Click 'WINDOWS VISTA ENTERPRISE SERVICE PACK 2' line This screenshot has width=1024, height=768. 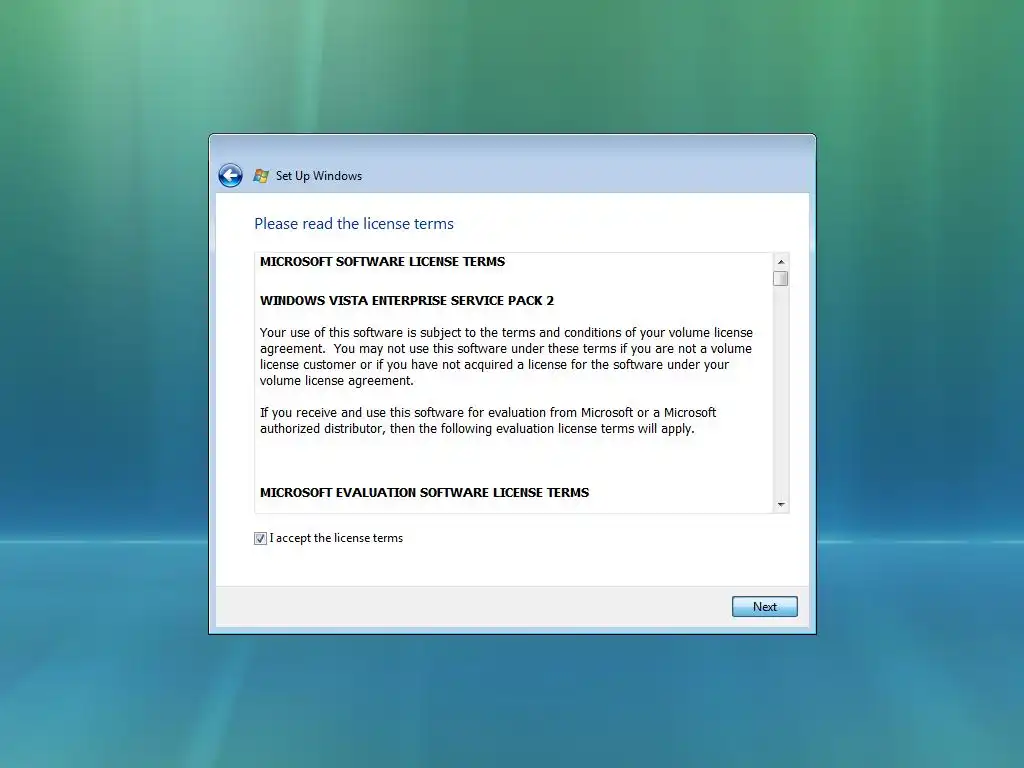(407, 301)
